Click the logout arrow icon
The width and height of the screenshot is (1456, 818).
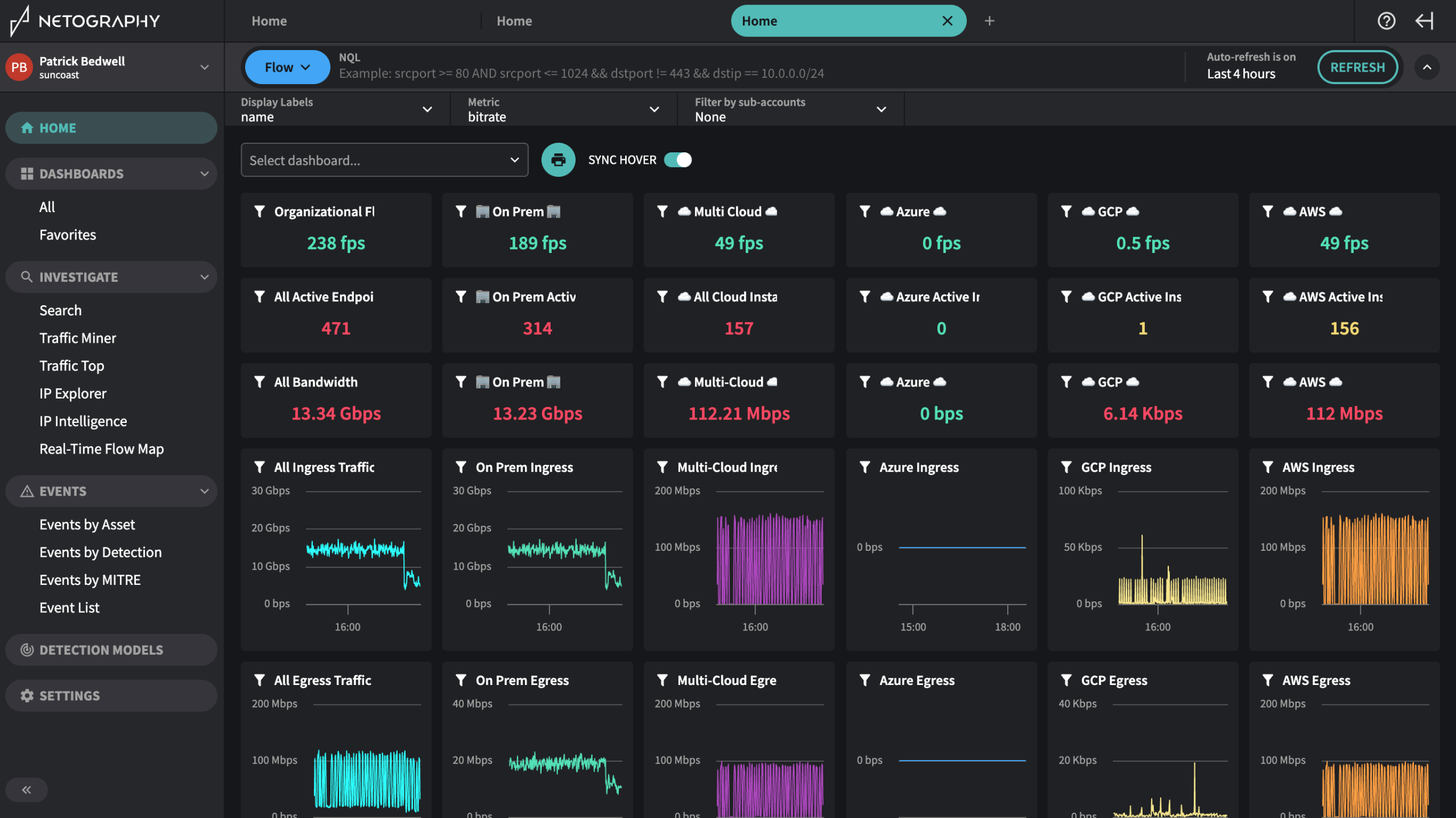[x=1425, y=21]
